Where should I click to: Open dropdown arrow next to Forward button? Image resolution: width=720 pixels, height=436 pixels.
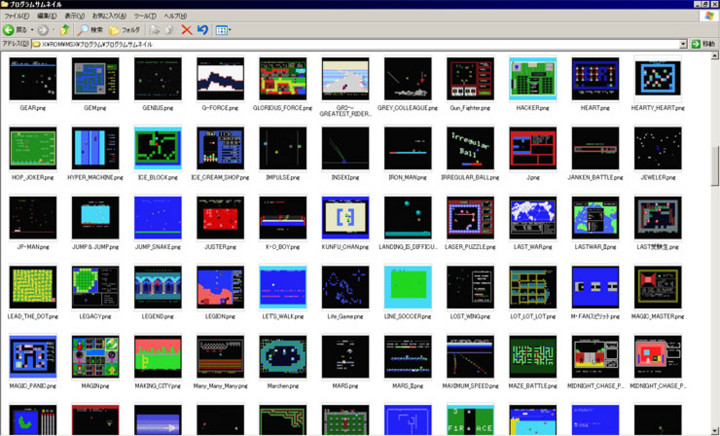[x=53, y=30]
